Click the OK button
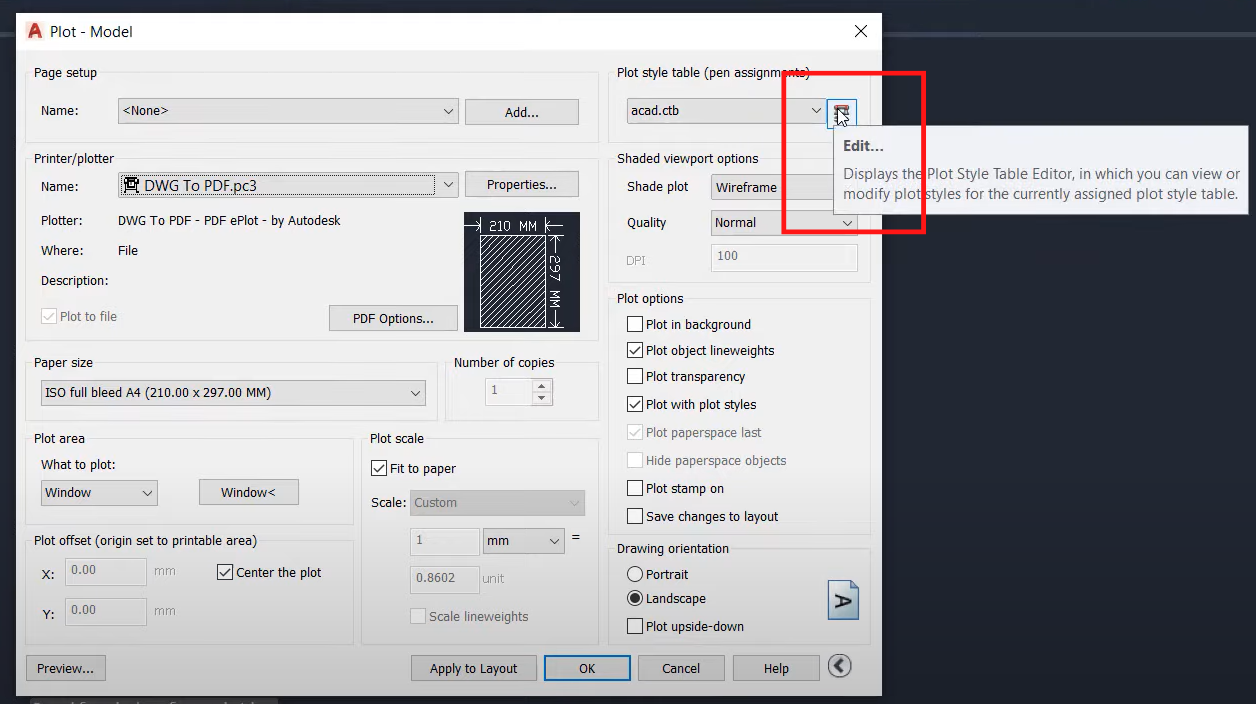 point(587,668)
